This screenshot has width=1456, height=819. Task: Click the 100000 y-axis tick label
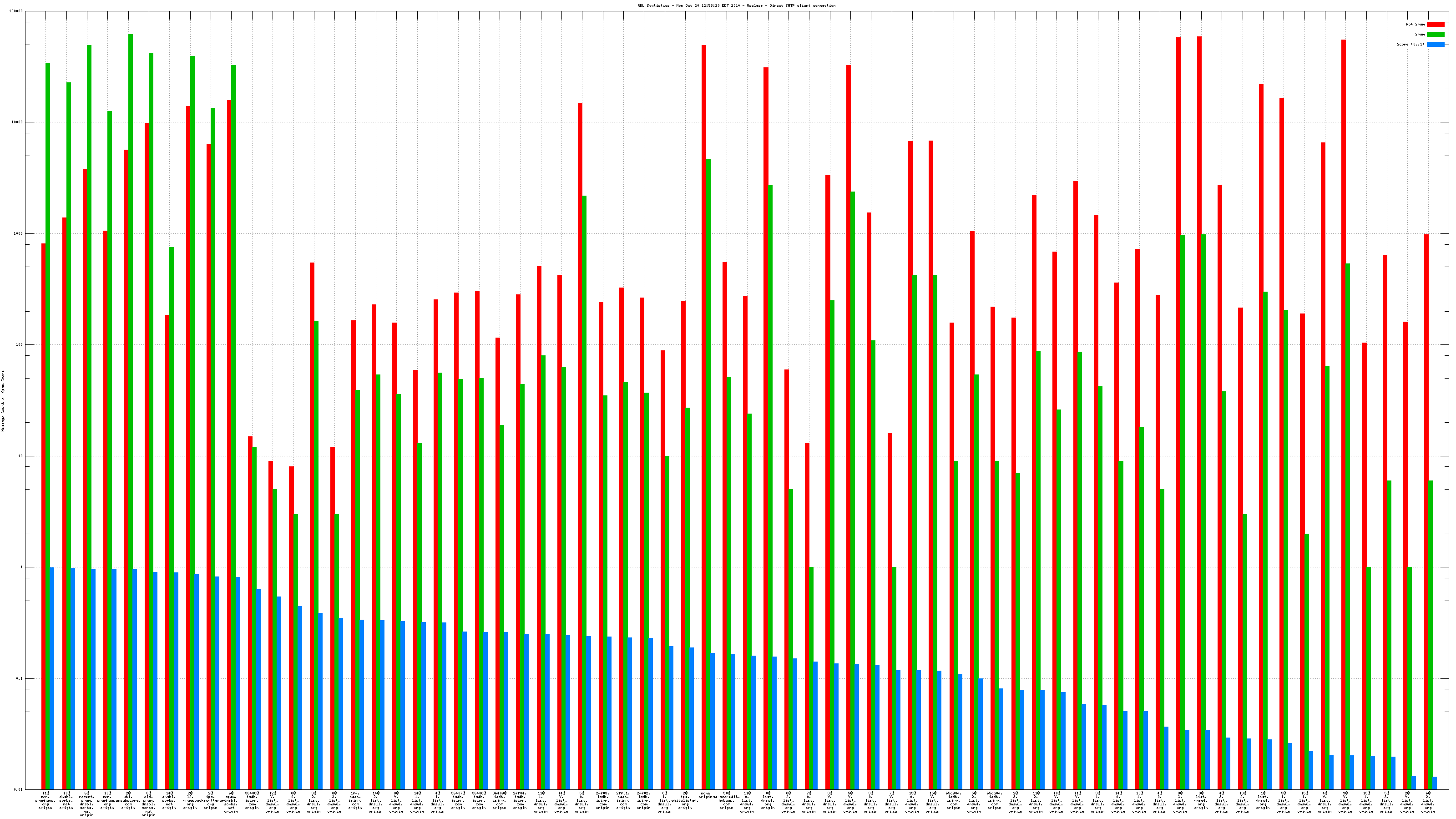coord(16,11)
